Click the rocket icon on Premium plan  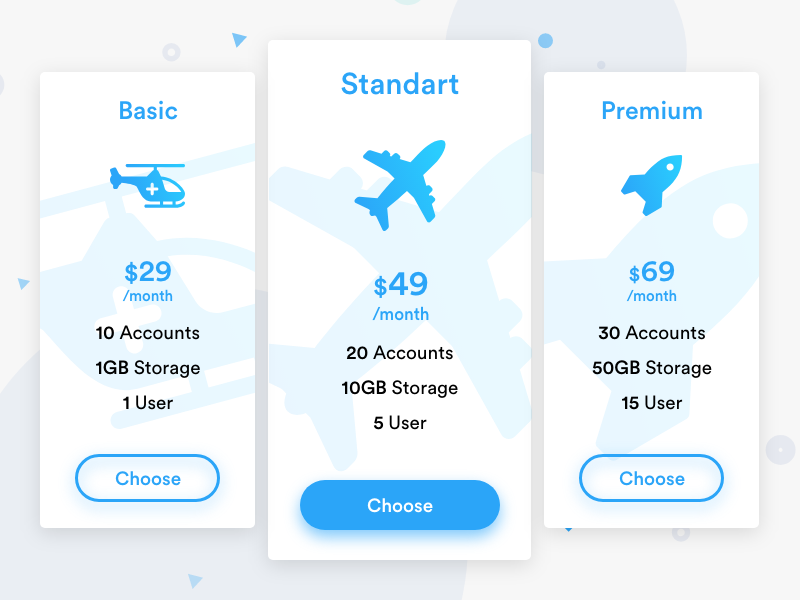[652, 185]
